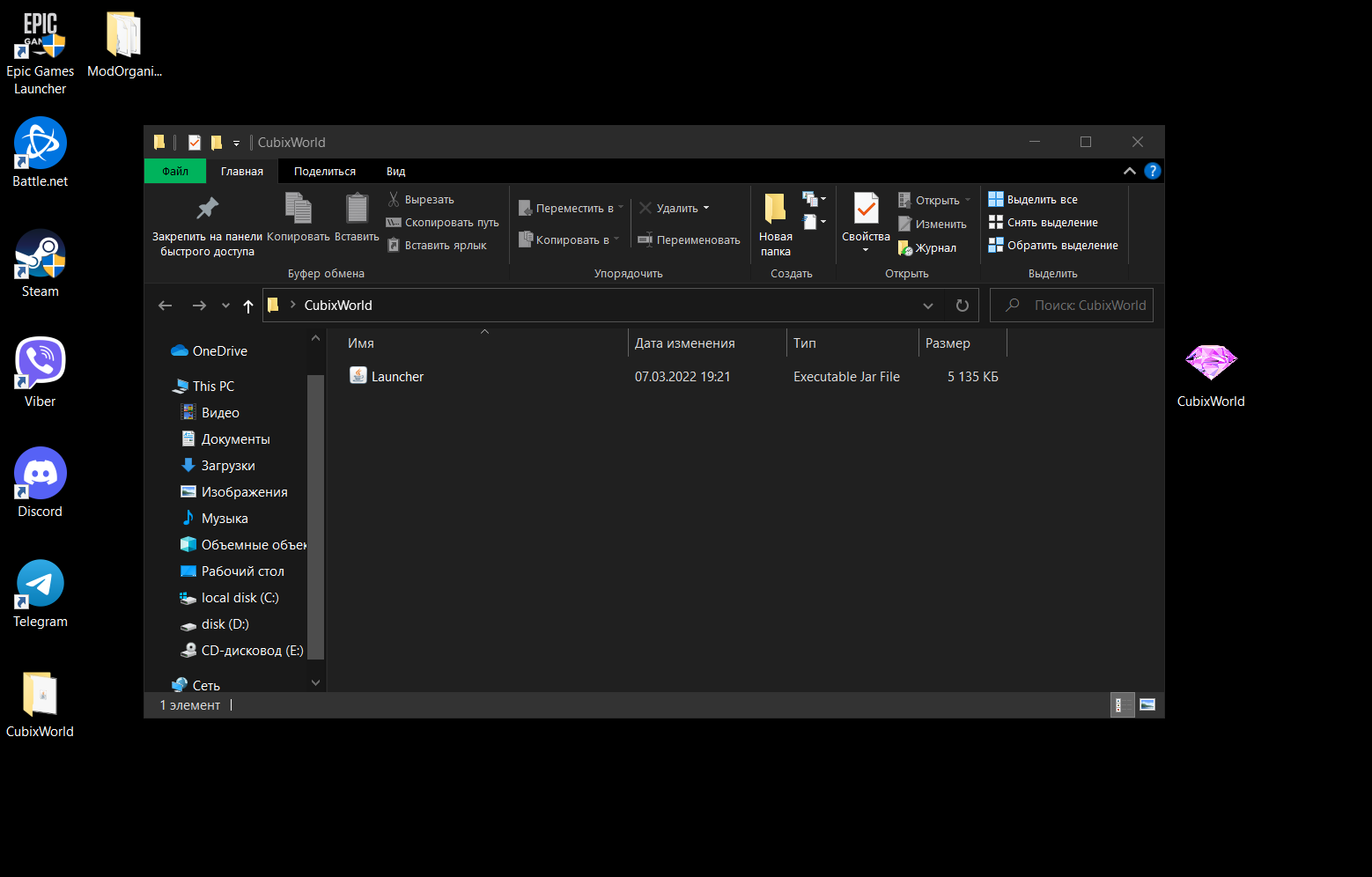This screenshot has width=1372, height=877.
Task: Click Скопировать путь button
Action: coord(443,223)
